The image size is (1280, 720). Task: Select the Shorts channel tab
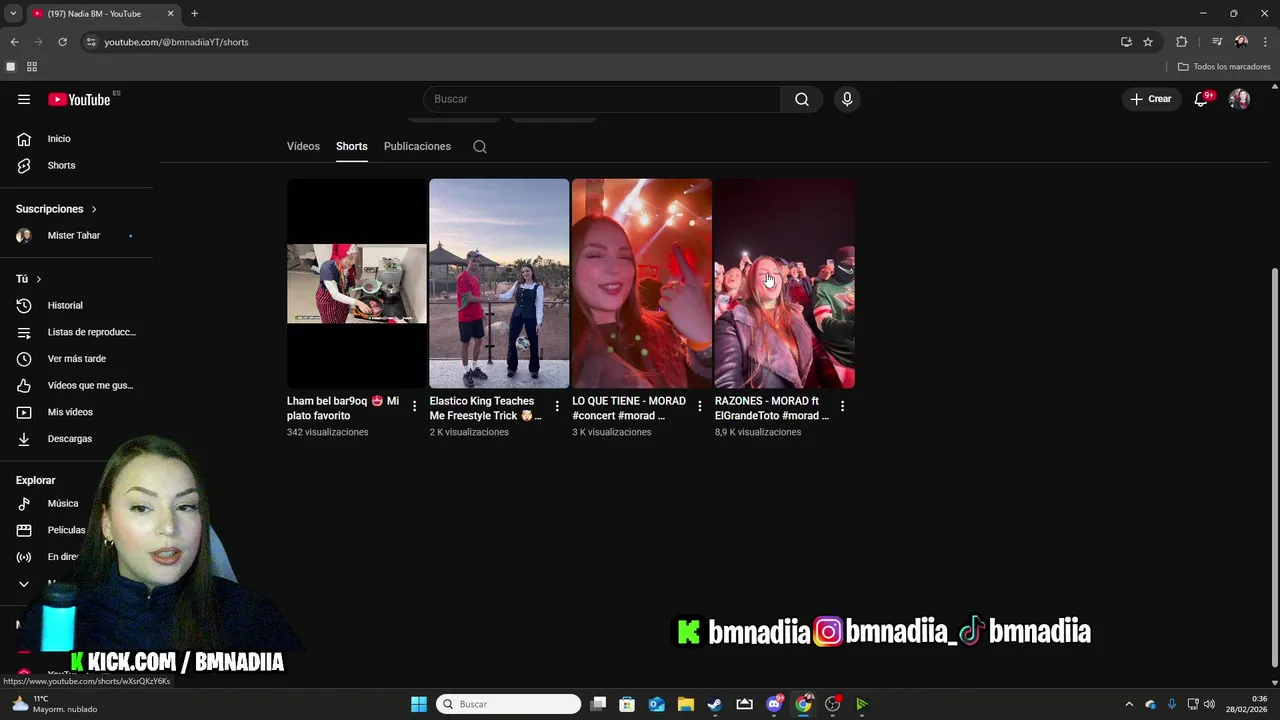pyautogui.click(x=352, y=146)
